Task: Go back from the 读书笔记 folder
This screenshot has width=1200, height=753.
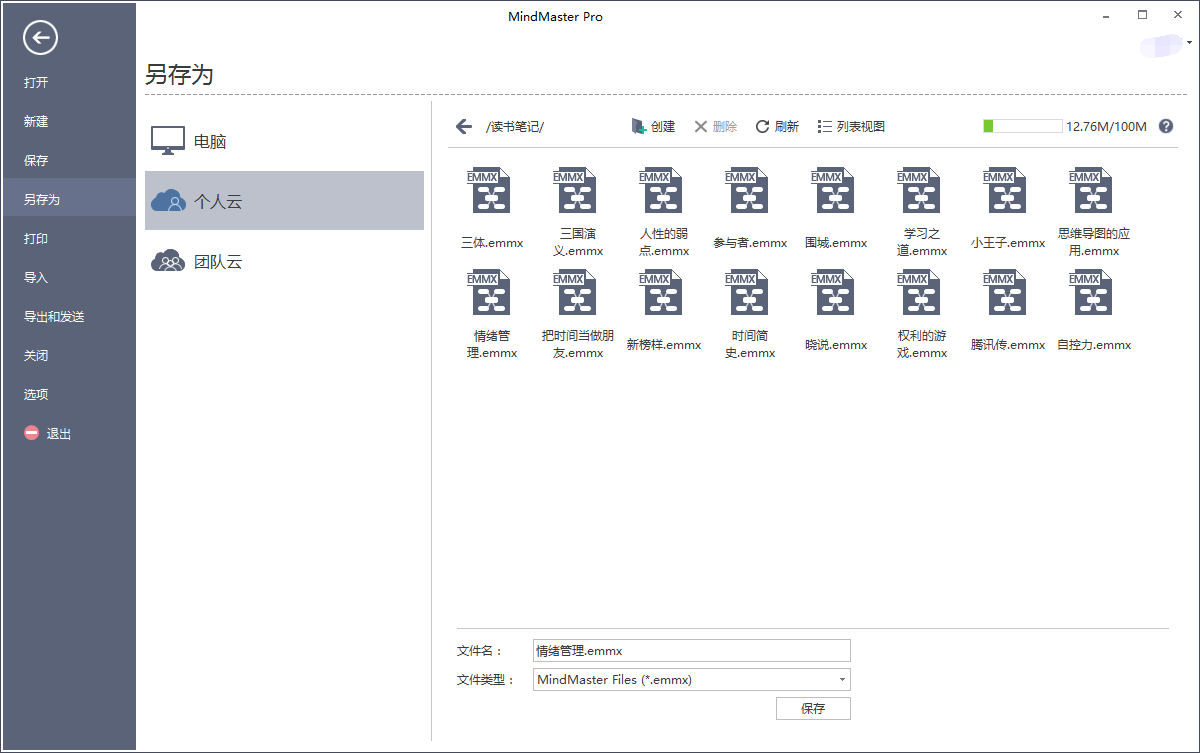Action: tap(463, 126)
